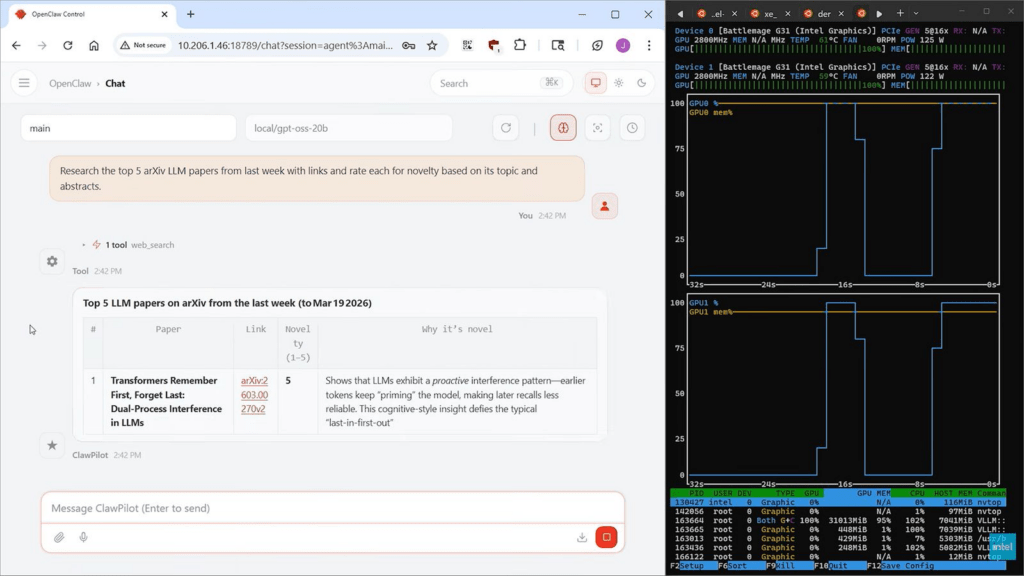Go back in the browser

coord(16,45)
